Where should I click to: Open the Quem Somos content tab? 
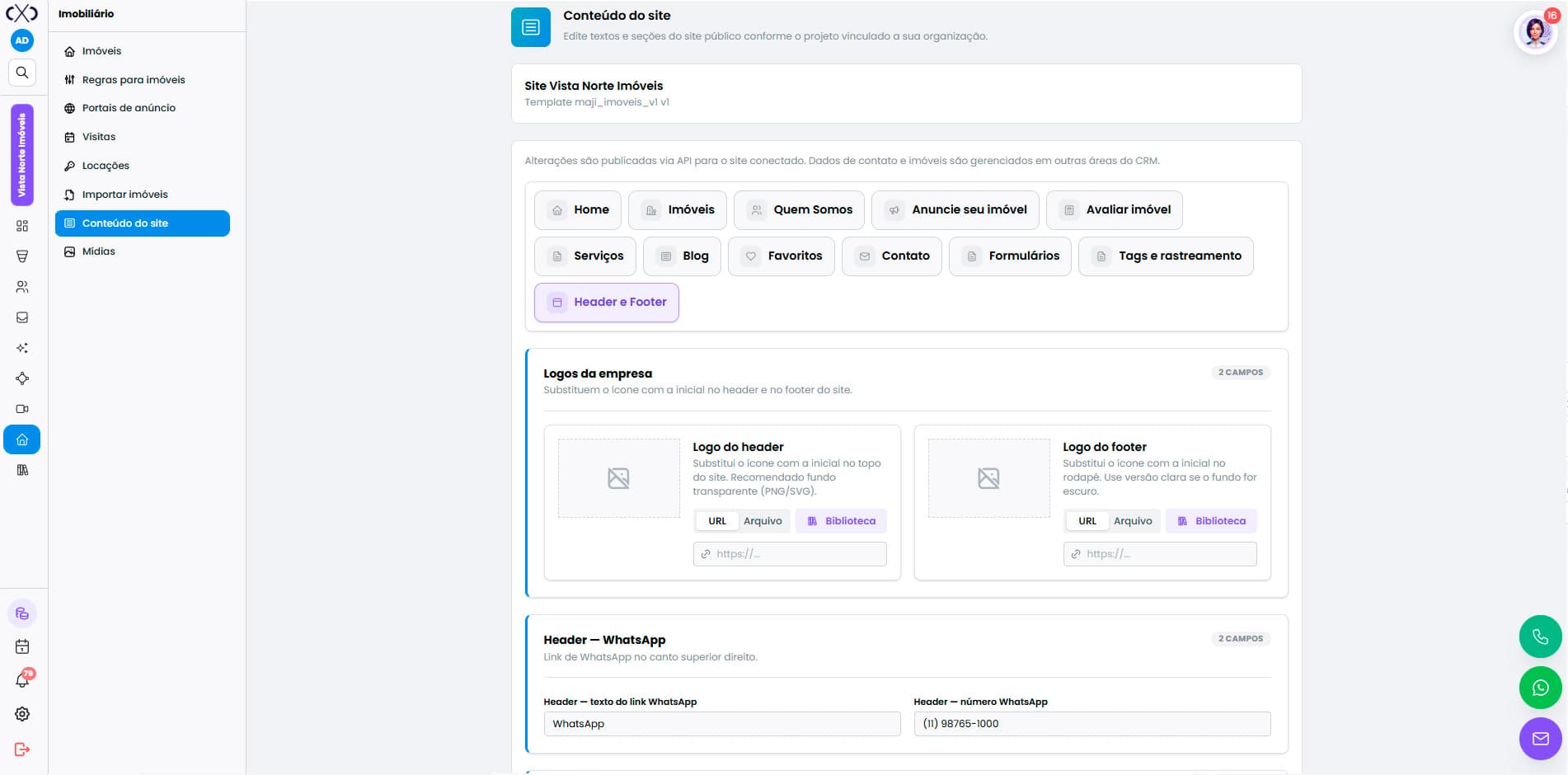(799, 210)
